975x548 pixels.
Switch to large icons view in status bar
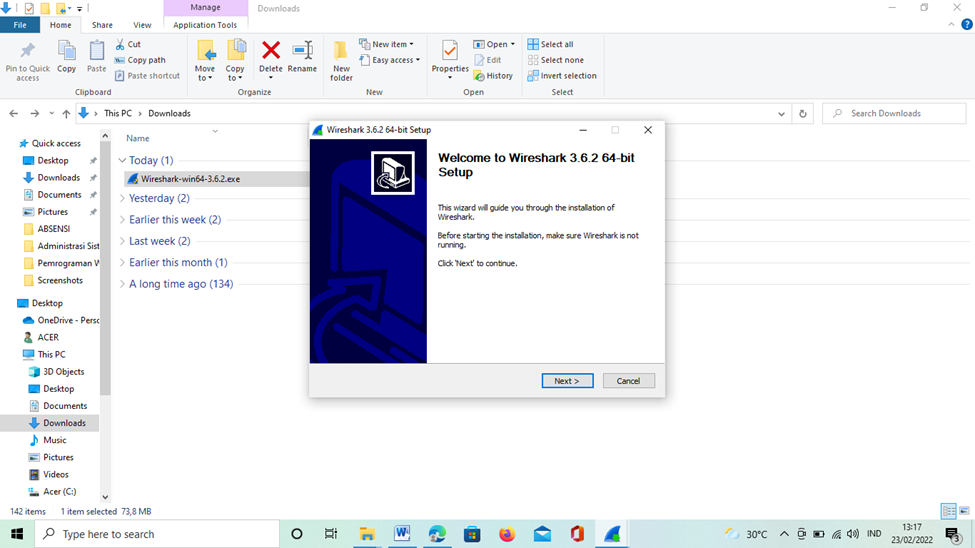coord(964,511)
